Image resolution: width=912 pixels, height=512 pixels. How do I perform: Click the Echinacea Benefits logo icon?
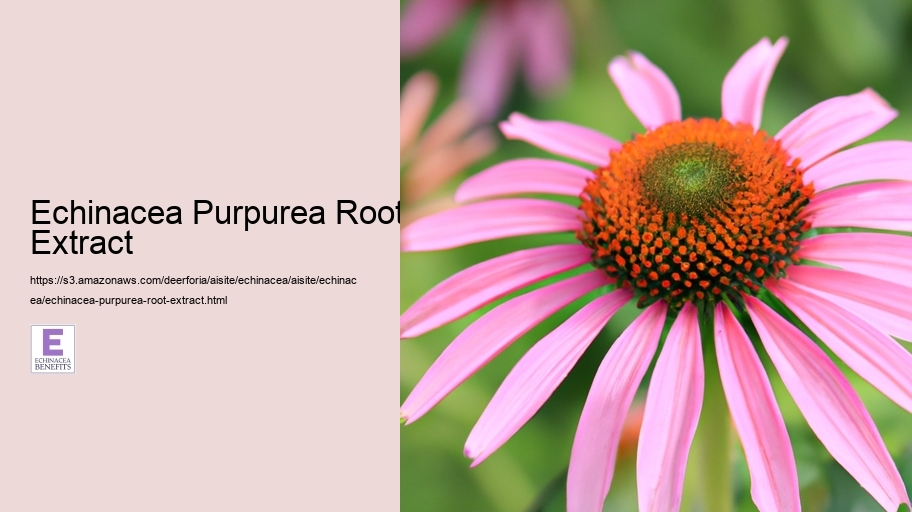coord(53,349)
